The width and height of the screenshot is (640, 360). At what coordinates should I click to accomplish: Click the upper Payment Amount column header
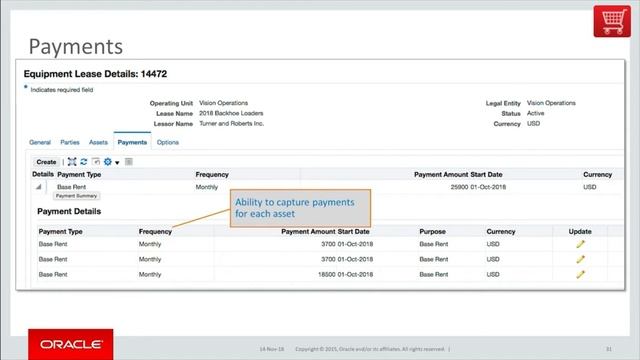(441, 174)
